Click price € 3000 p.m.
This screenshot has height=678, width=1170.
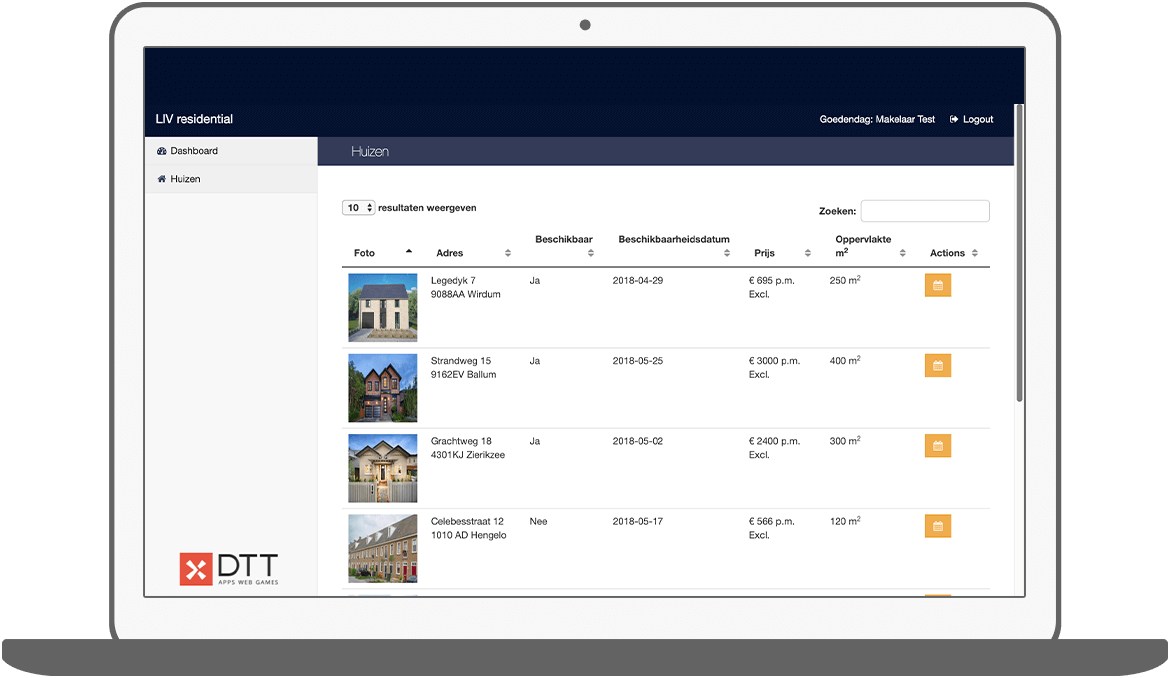[774, 361]
